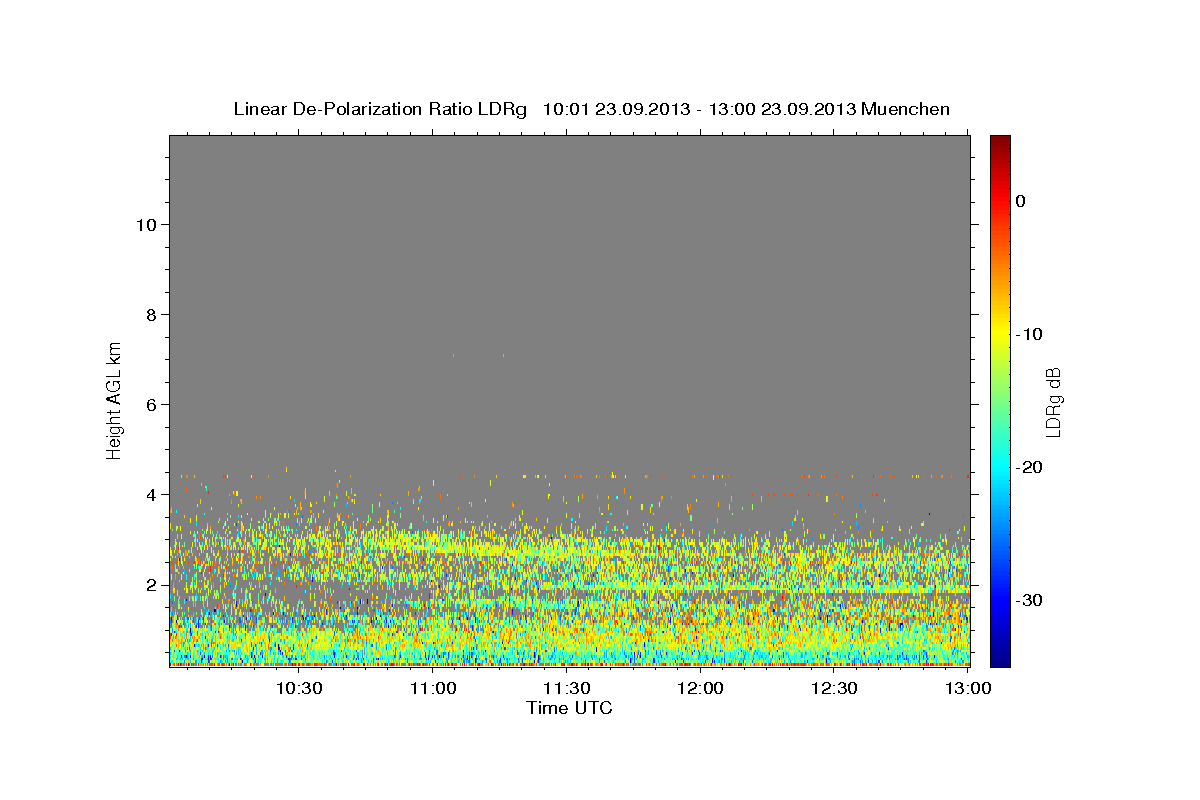Click the colorbar value -30
The image size is (1200, 800).
point(1029,600)
